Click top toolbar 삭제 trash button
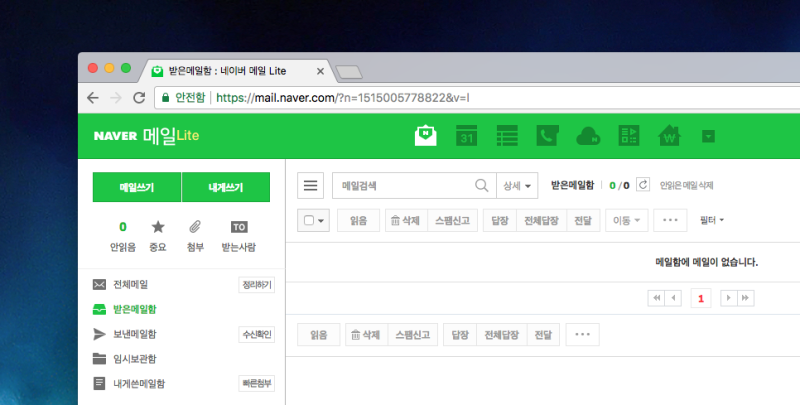The width and height of the screenshot is (800, 405). (406, 220)
